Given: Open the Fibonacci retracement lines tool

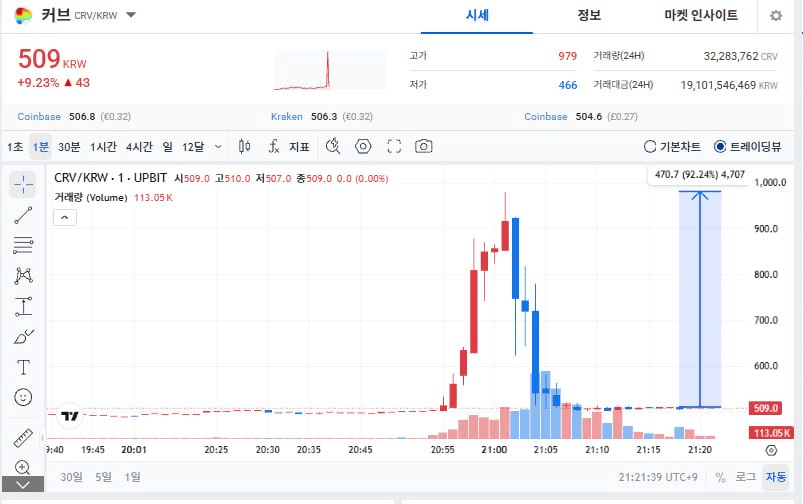Looking at the screenshot, I should 23,245.
